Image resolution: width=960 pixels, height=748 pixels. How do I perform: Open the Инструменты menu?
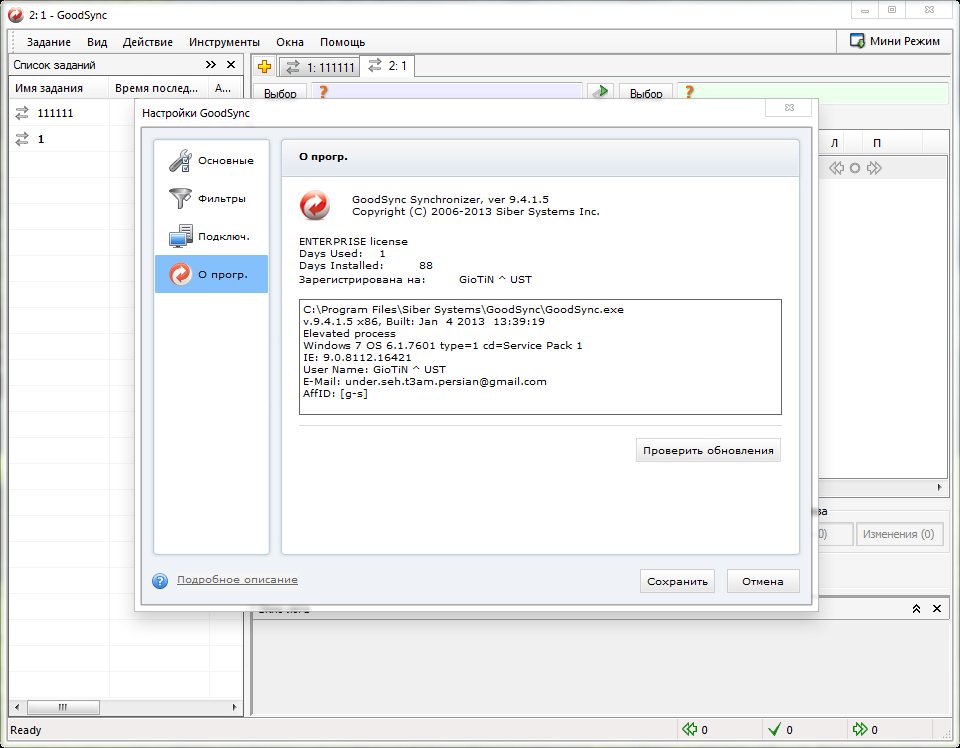point(224,42)
